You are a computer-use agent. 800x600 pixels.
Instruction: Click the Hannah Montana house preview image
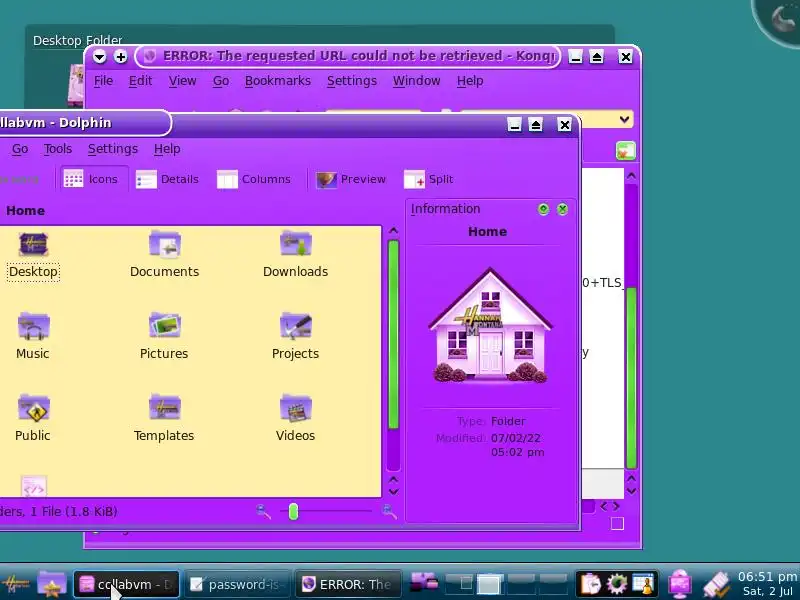pyautogui.click(x=490, y=326)
